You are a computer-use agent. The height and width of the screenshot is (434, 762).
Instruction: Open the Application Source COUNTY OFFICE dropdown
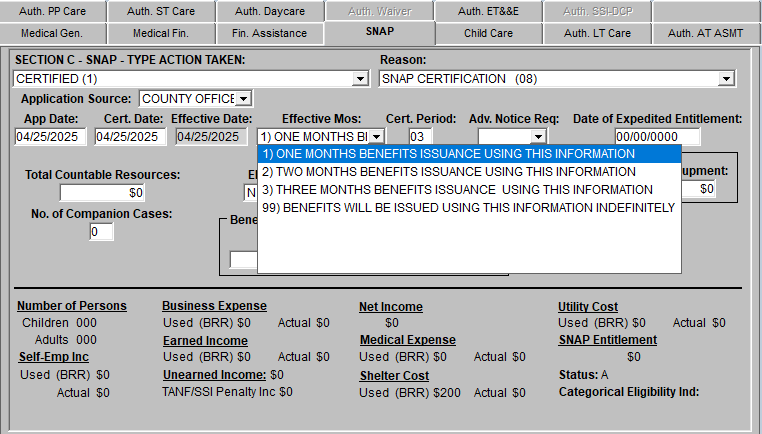coord(243,99)
